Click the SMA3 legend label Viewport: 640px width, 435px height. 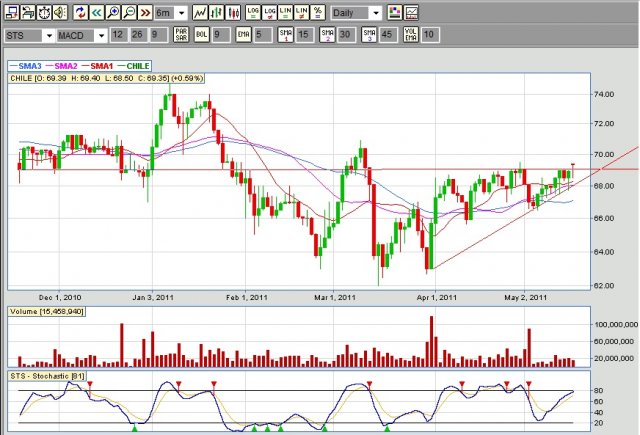pyautogui.click(x=30, y=66)
